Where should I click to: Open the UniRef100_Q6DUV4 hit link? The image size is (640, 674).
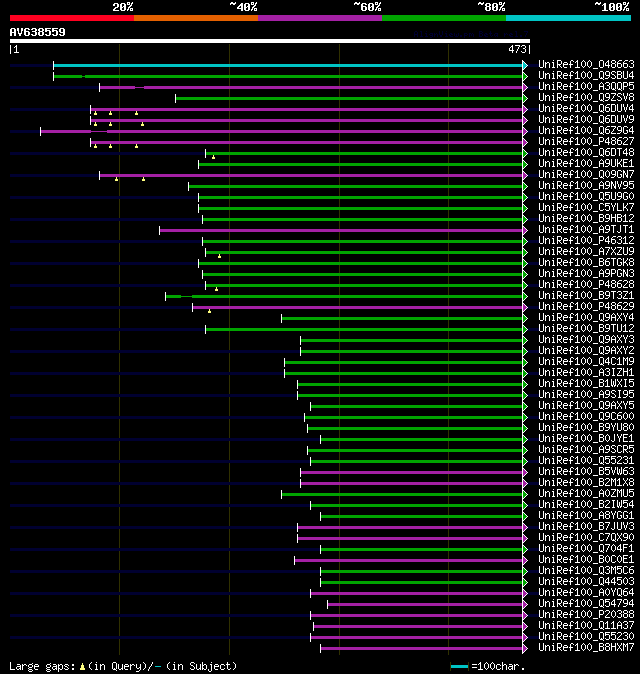point(586,108)
